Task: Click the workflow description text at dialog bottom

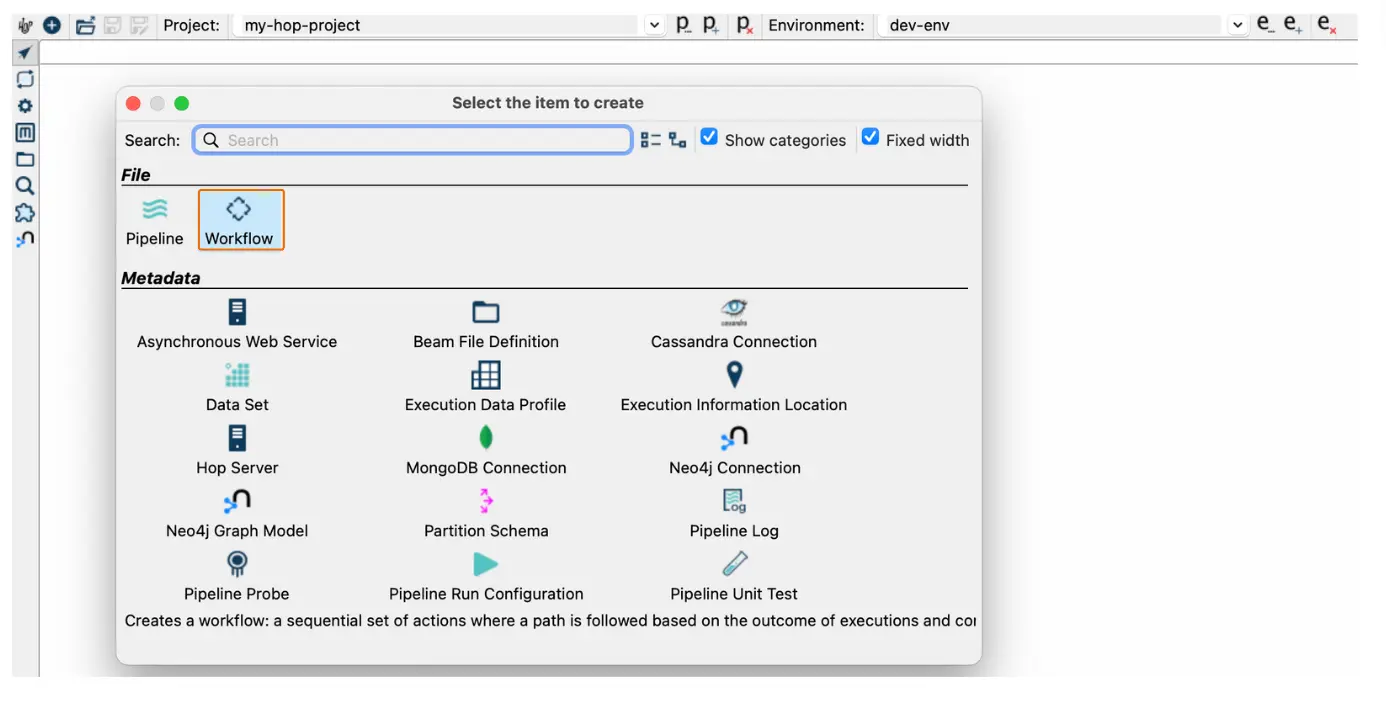Action: coord(550,620)
